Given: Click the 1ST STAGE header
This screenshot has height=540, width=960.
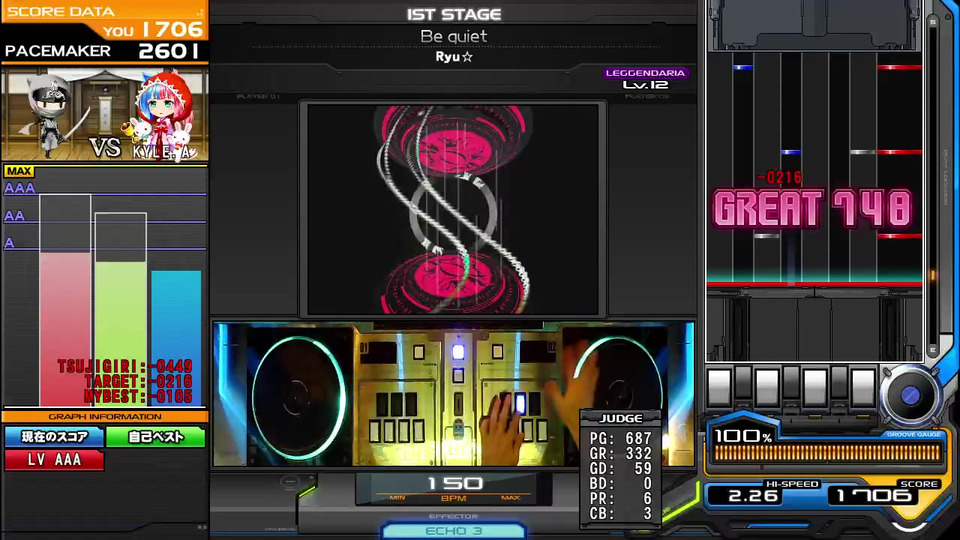Looking at the screenshot, I should 454,14.
